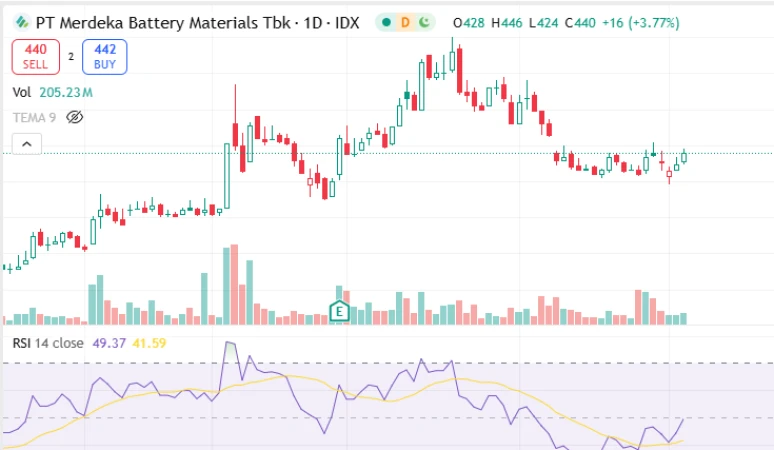Click the spread value between Sell and Buy
Screen dimensions: 774x450
(x=71, y=57)
